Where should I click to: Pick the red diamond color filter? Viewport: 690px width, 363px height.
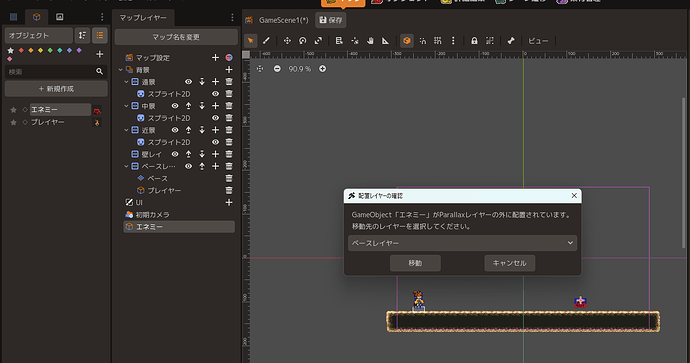click(x=21, y=50)
